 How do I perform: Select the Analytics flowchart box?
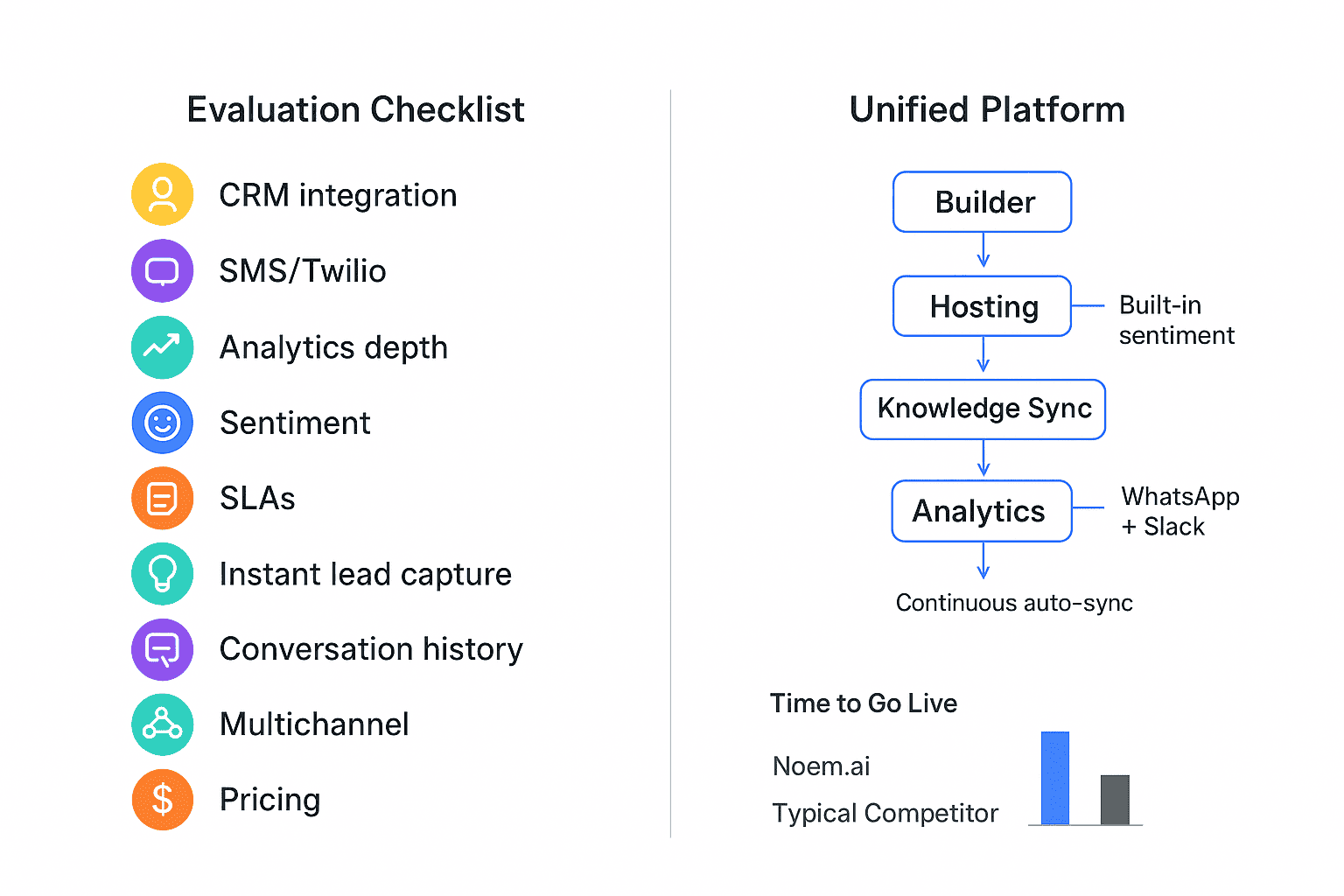pos(982,511)
